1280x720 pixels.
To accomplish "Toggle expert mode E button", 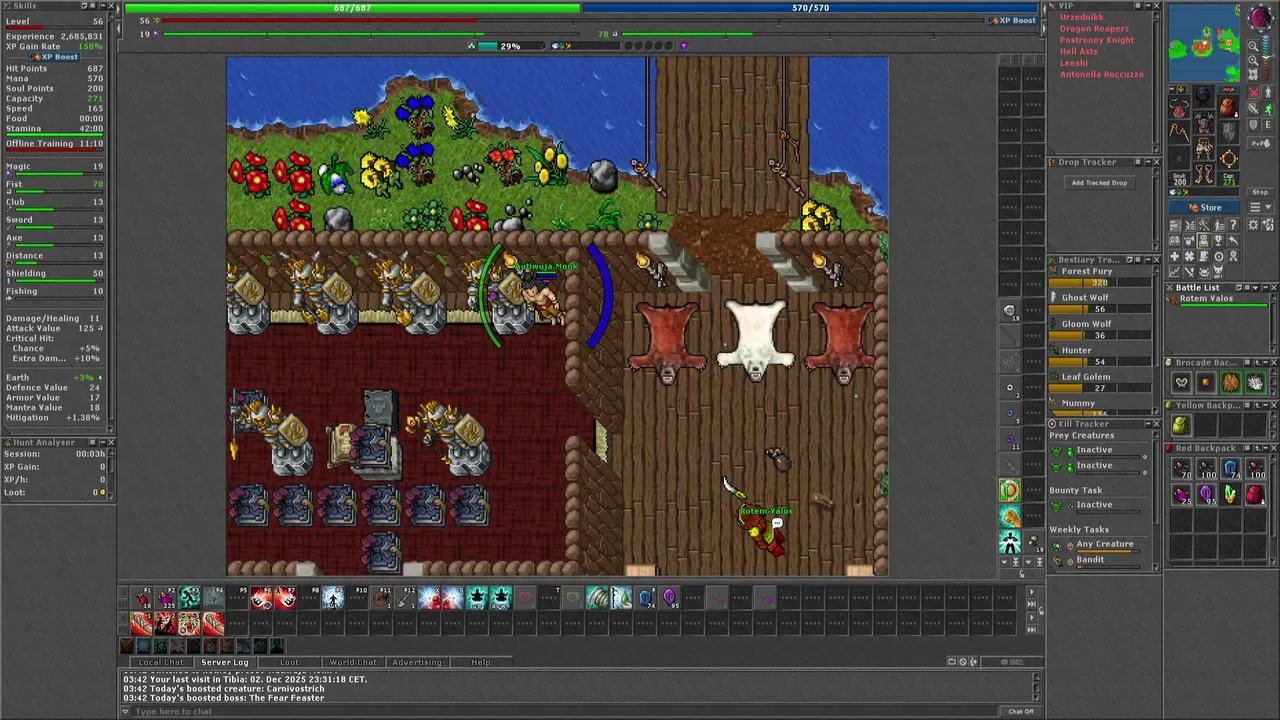I will tap(1268, 125).
